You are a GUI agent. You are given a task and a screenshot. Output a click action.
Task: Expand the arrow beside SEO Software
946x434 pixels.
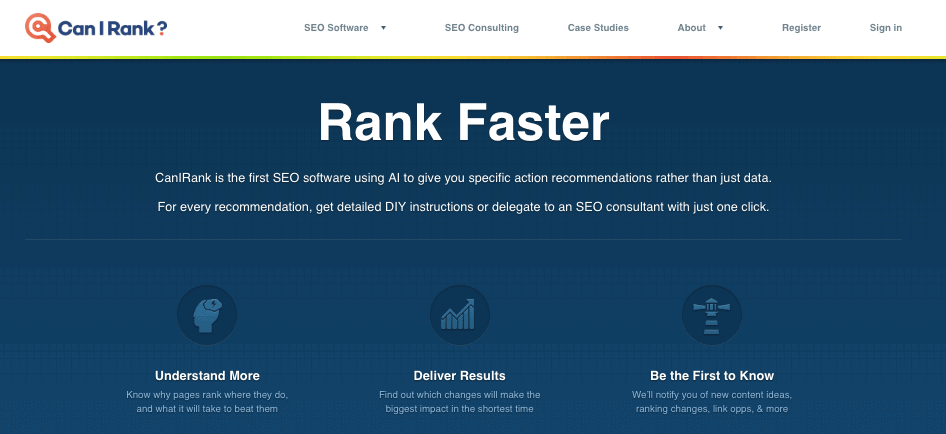pyautogui.click(x=384, y=28)
